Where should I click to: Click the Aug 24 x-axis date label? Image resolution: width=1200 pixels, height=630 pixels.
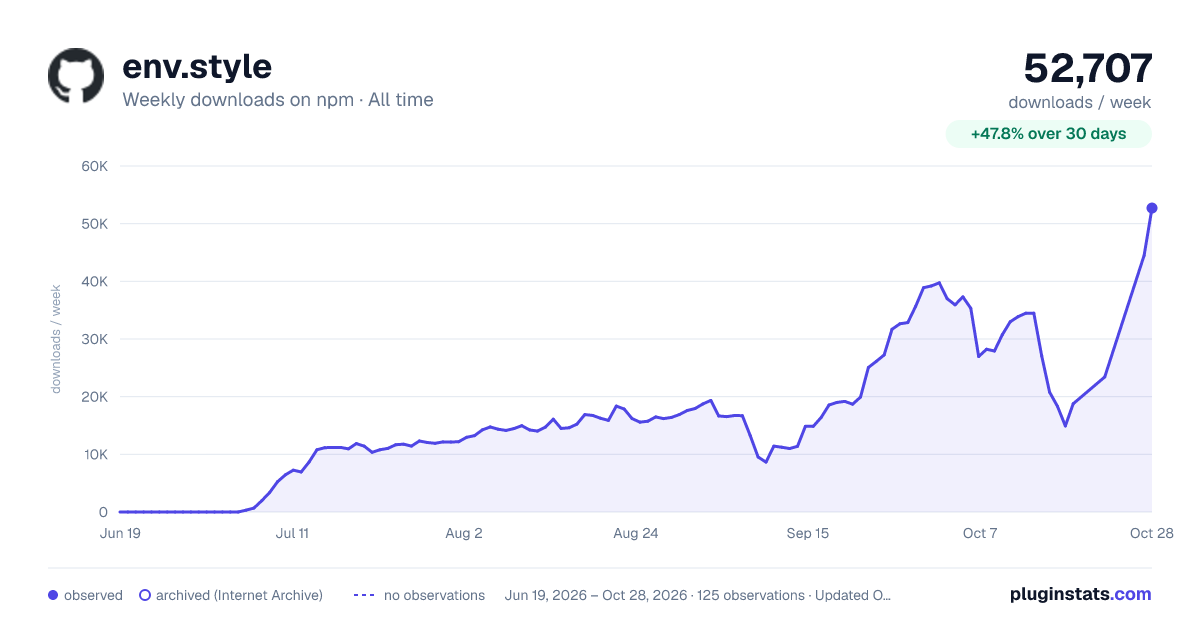coord(636,533)
